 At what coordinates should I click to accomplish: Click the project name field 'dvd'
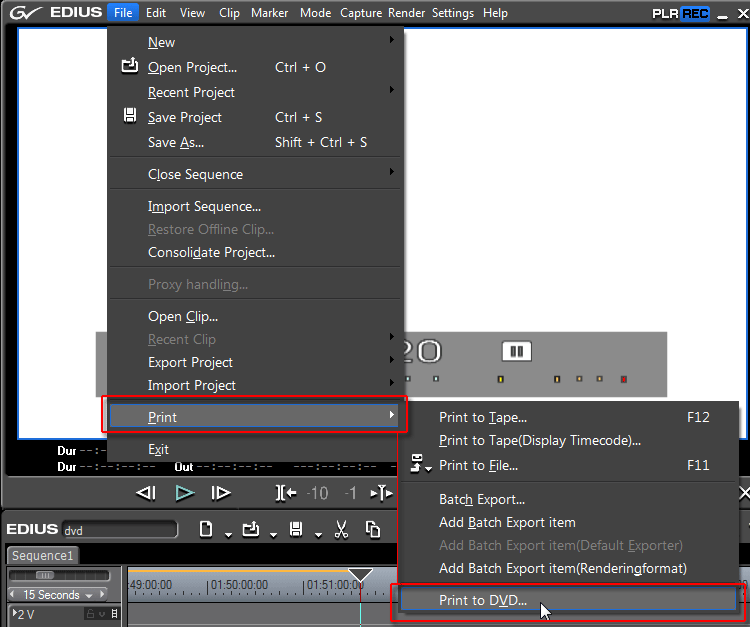tap(120, 530)
